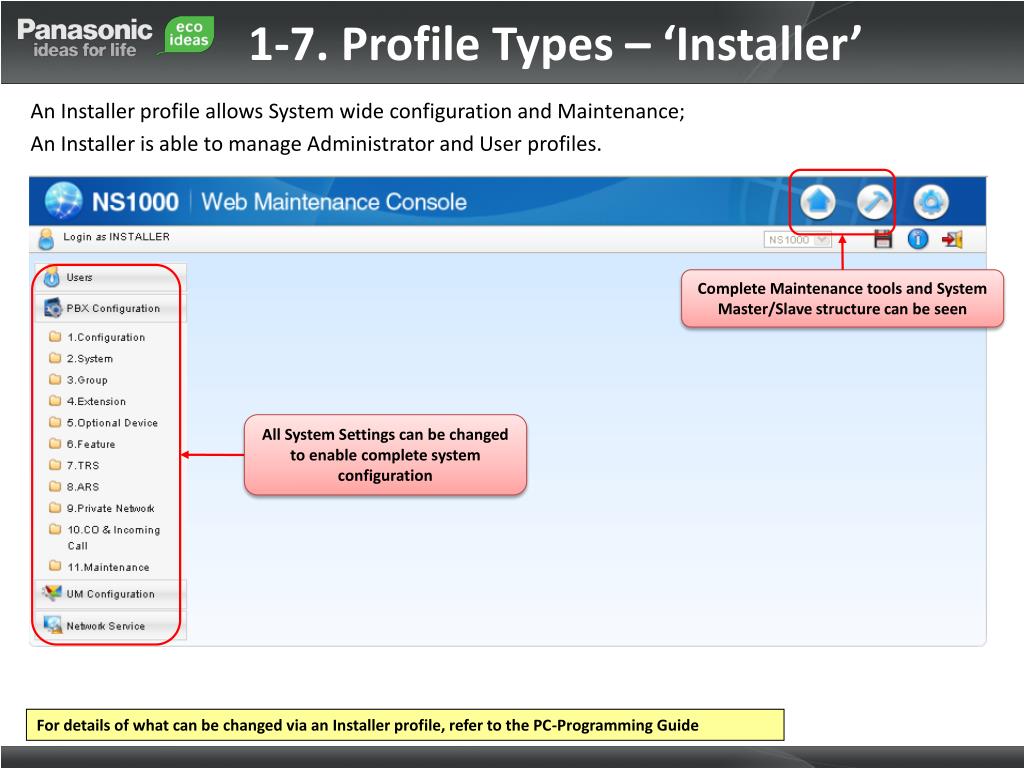Expand the 3.Group folder
This screenshot has width=1024, height=768.
79,380
